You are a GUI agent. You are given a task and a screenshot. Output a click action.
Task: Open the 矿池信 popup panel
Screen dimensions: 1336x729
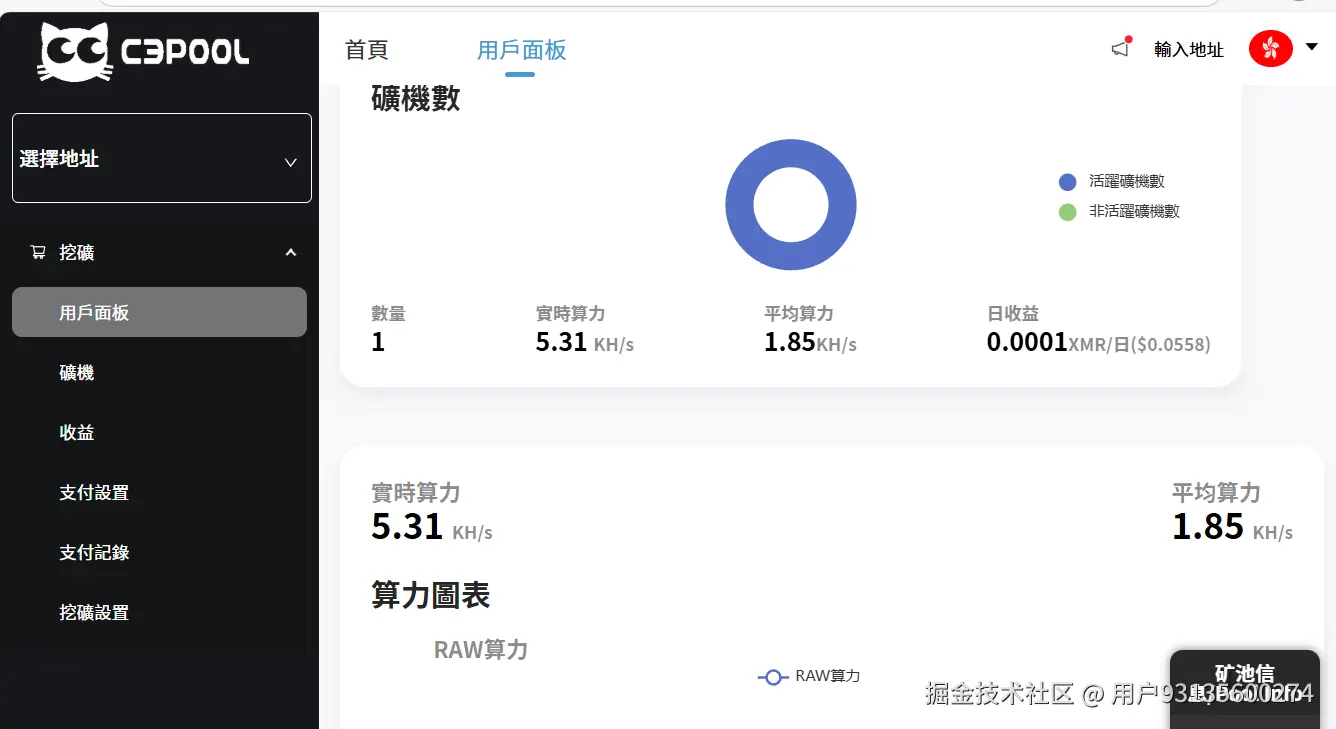tap(1245, 688)
